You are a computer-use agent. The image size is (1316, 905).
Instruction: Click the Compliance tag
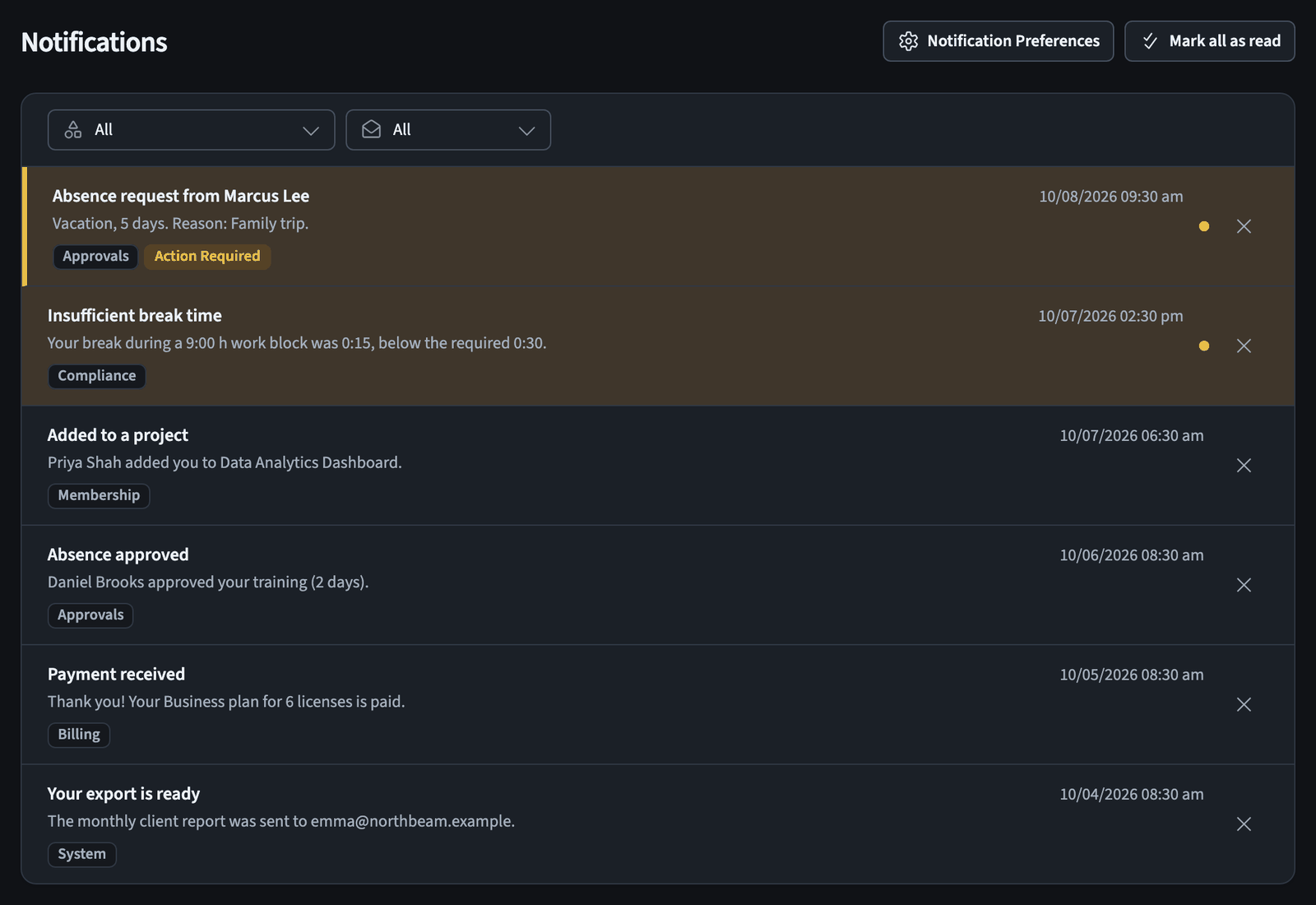click(97, 376)
